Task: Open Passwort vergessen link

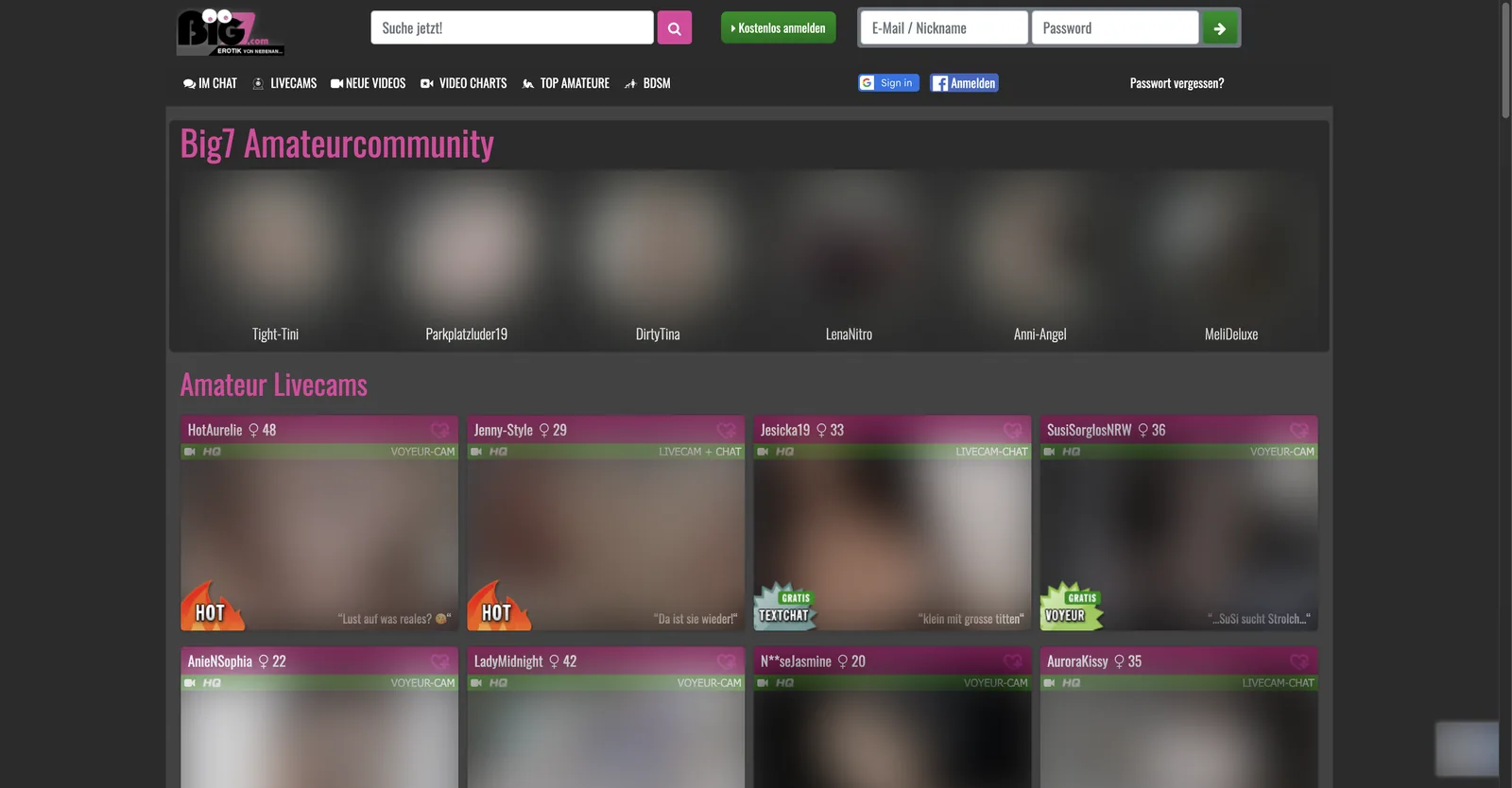Action: click(1177, 83)
